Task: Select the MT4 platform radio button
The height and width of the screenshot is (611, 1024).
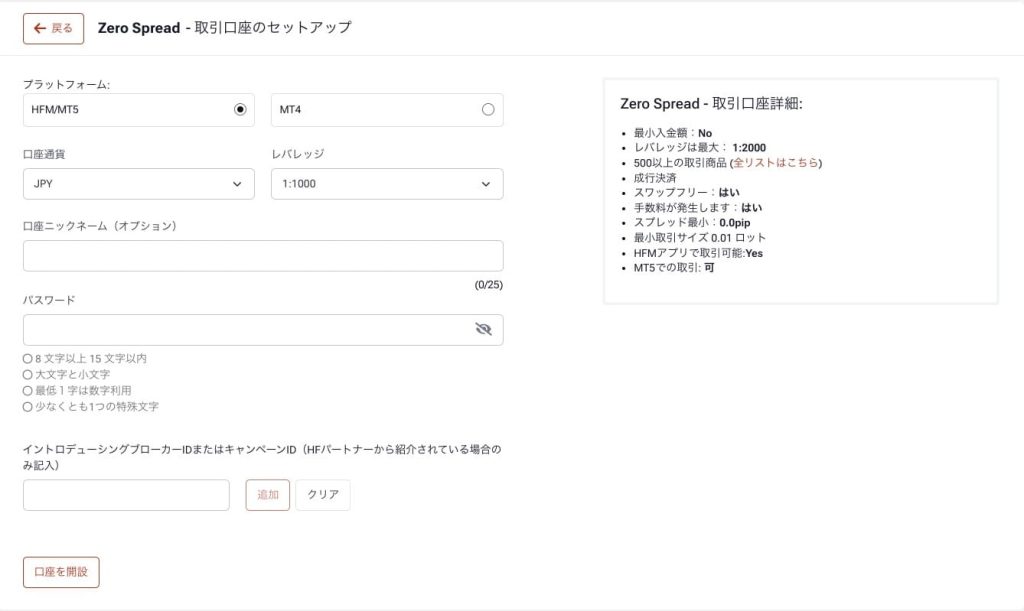Action: (489, 110)
